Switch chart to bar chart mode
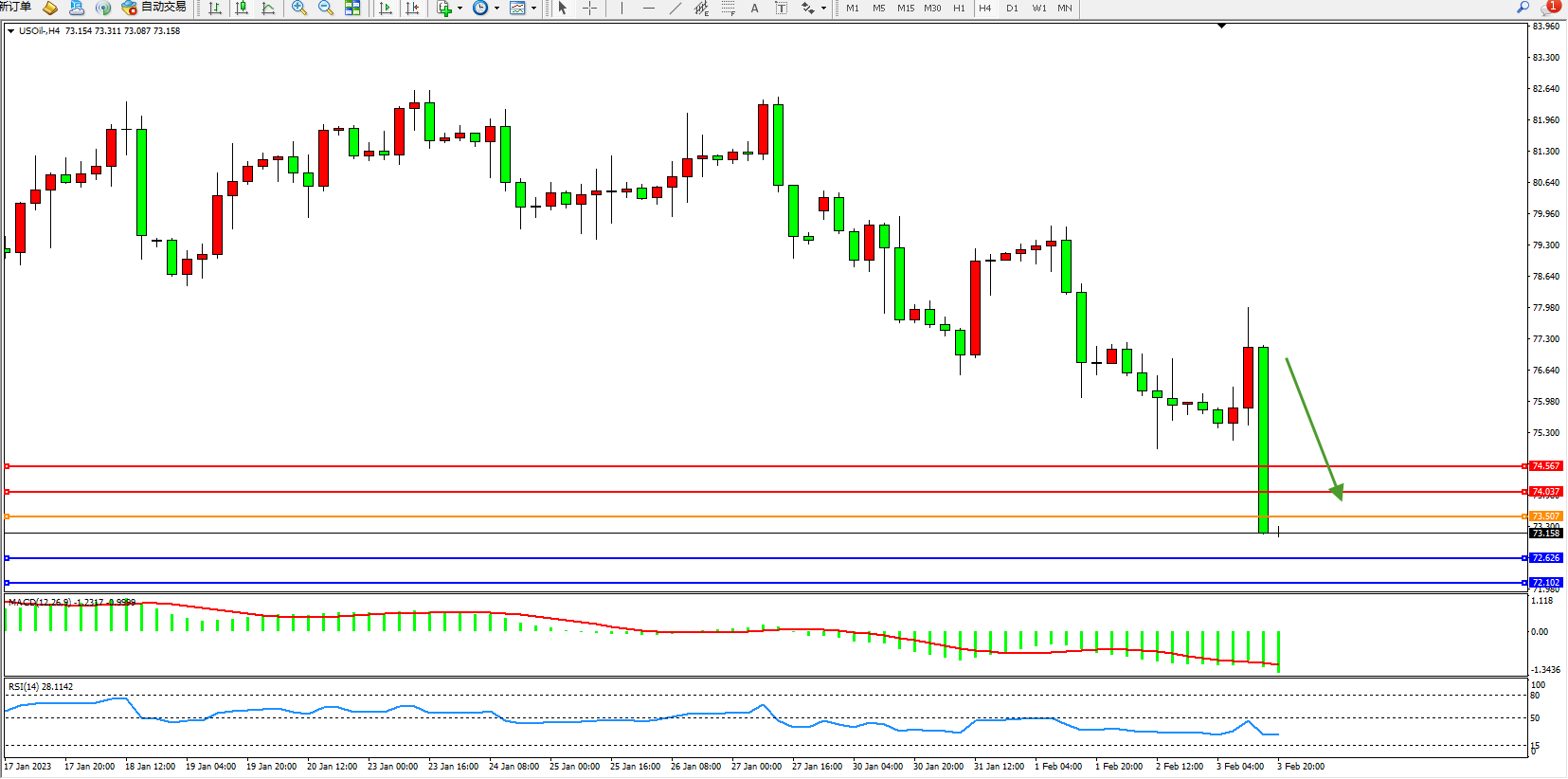 [x=215, y=9]
